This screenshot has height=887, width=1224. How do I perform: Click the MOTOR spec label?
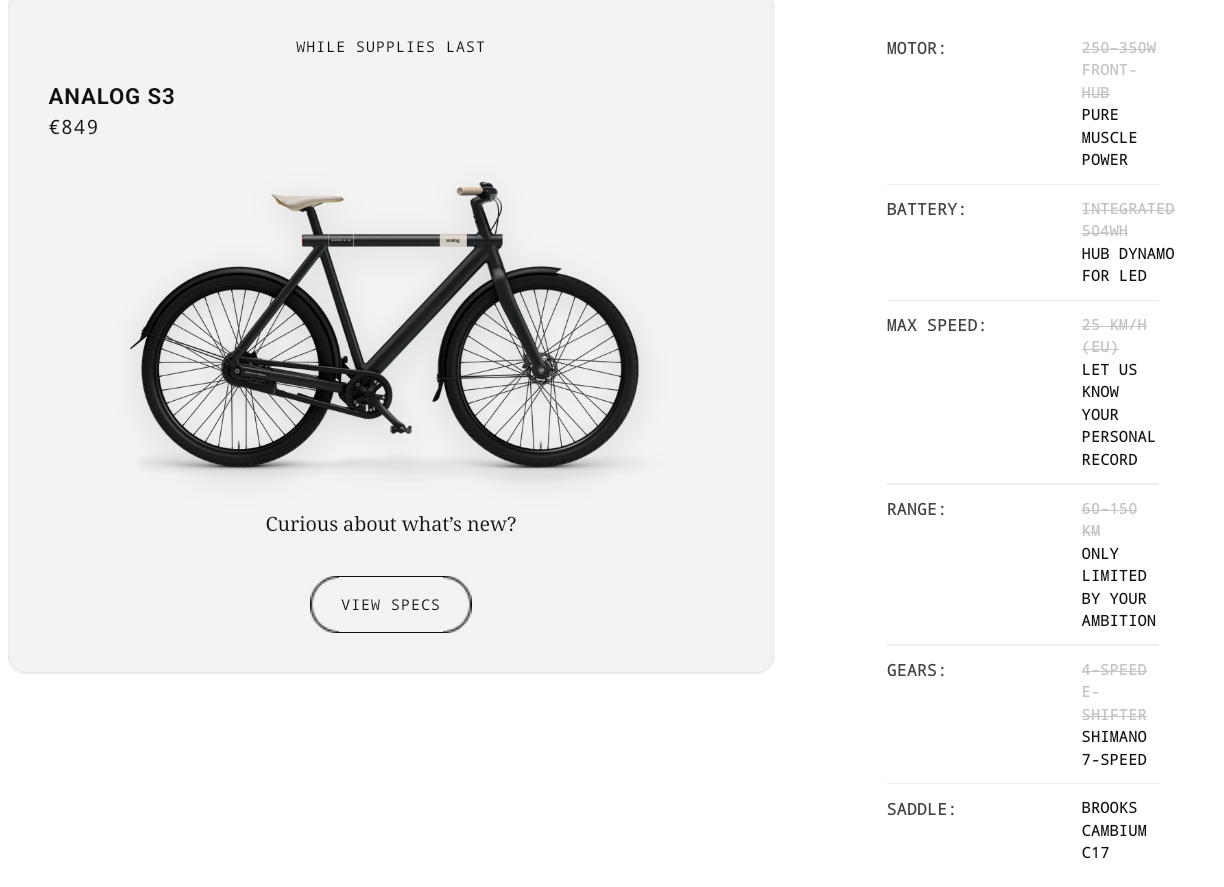point(916,48)
